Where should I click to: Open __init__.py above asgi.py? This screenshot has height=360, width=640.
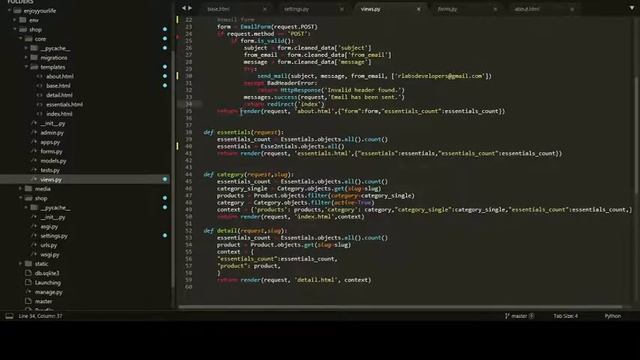[53, 217]
